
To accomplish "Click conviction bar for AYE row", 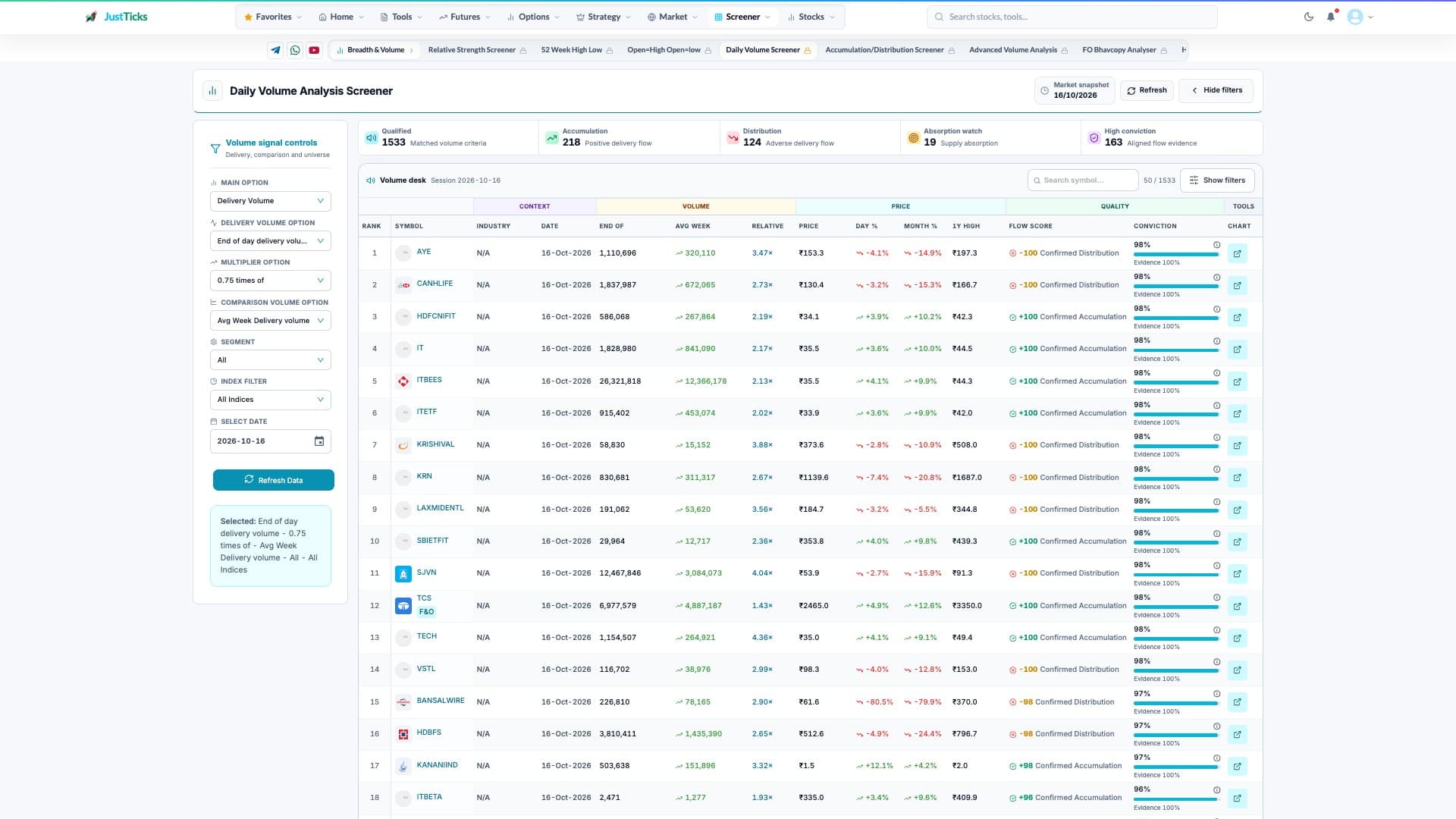I will coord(1176,255).
